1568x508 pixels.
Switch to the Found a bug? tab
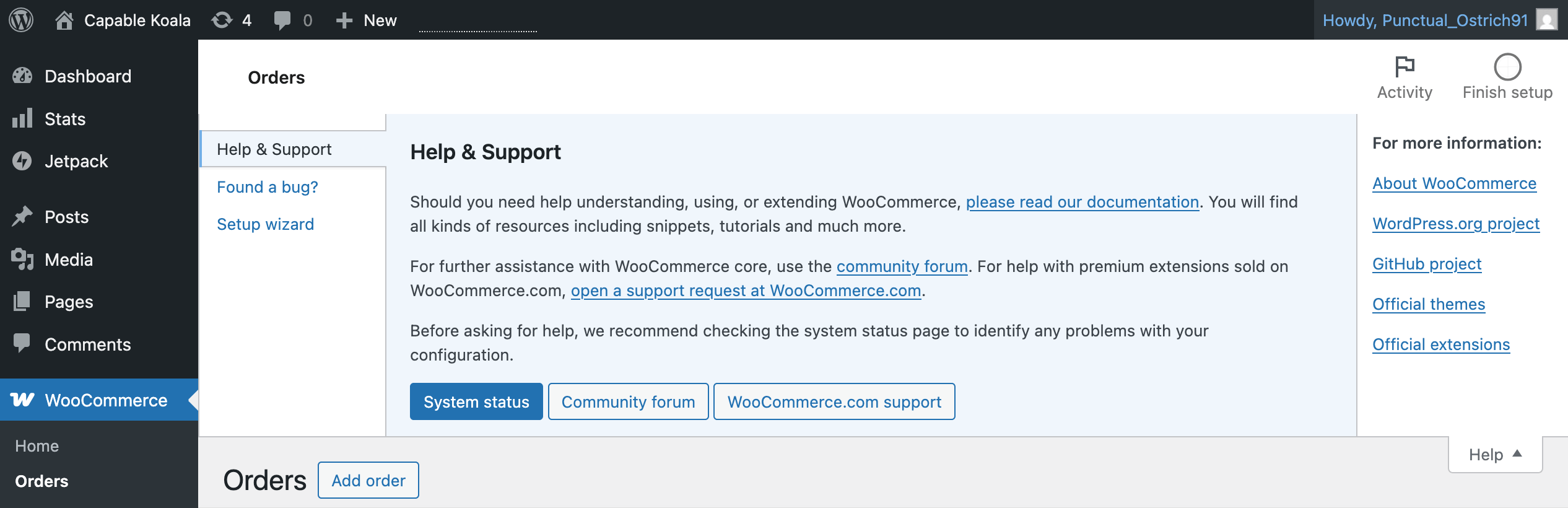[267, 187]
